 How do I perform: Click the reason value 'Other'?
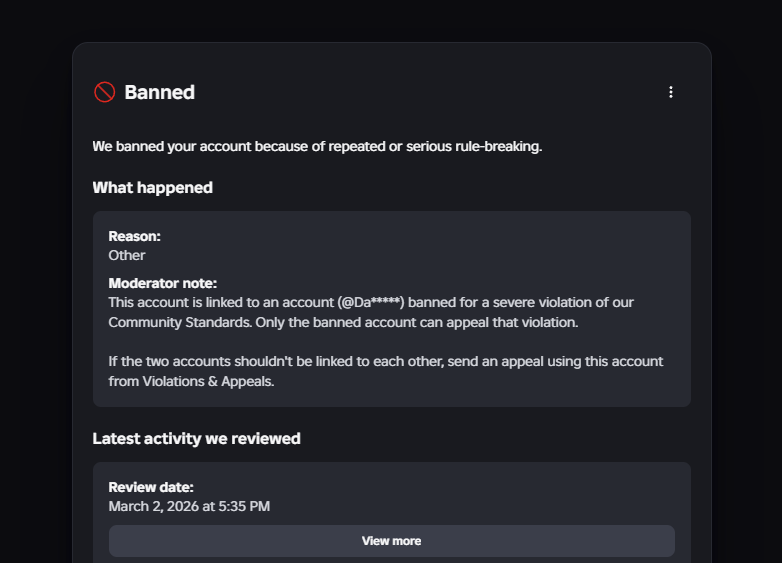pos(127,255)
